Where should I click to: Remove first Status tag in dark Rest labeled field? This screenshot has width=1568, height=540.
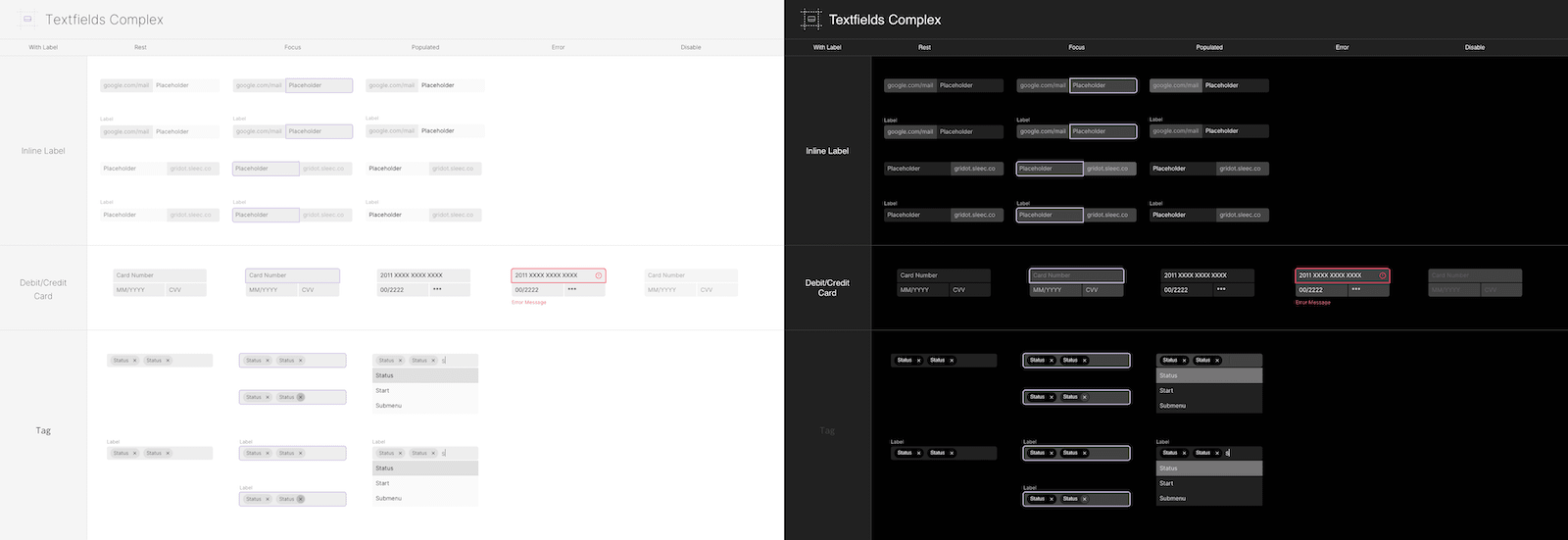pyautogui.click(x=918, y=453)
